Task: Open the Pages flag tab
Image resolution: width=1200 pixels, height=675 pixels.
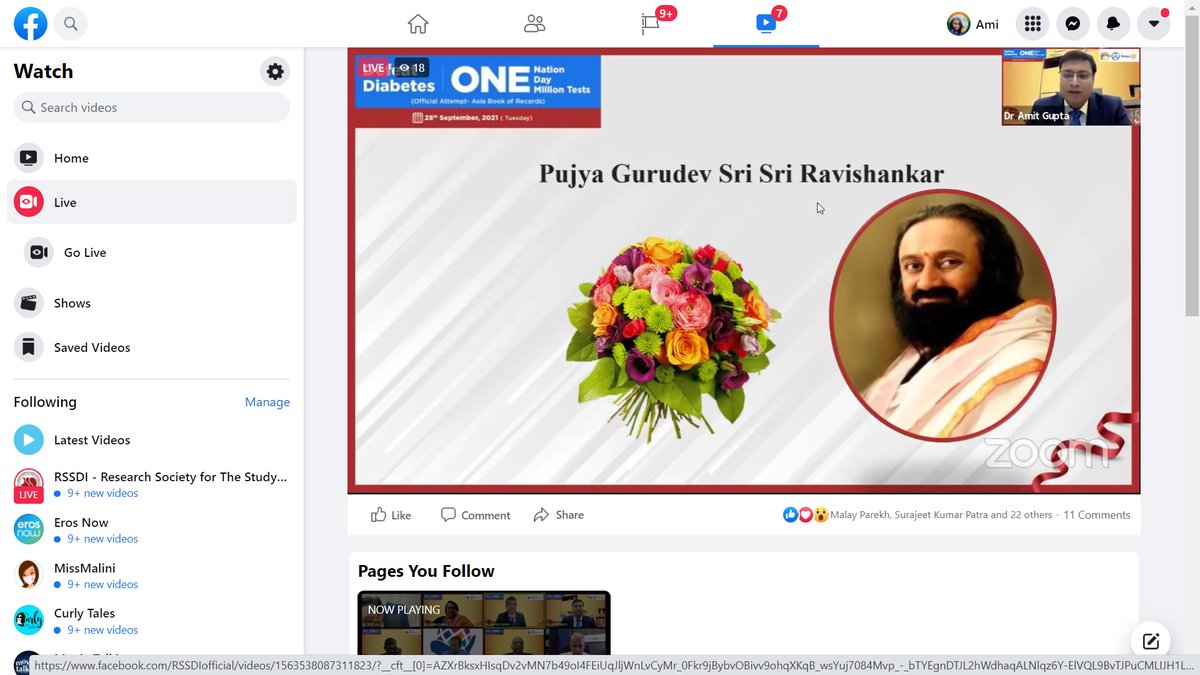Action: click(651, 23)
